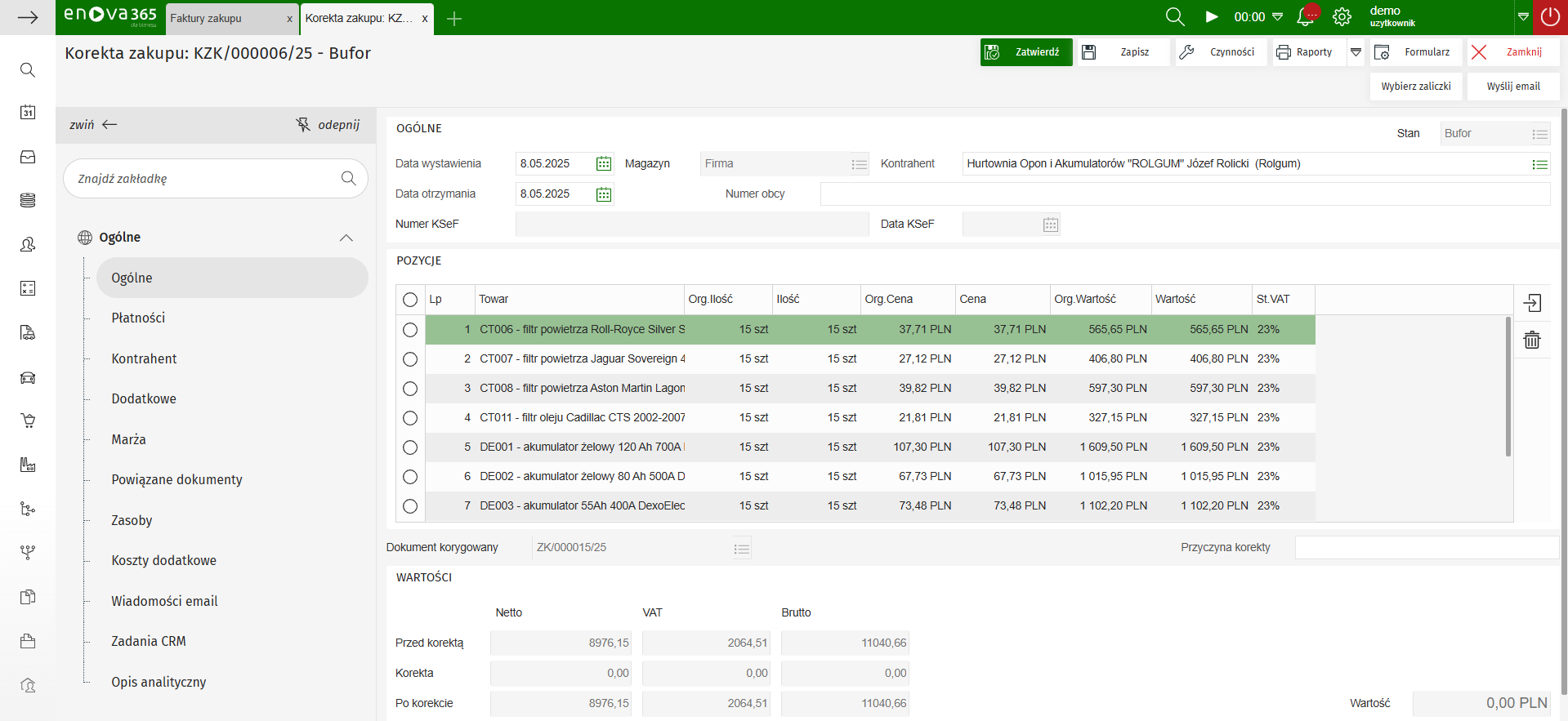Viewport: 1568px width, 721px height.
Task: Collapse the Ogólne section chevron
Action: pyautogui.click(x=346, y=238)
